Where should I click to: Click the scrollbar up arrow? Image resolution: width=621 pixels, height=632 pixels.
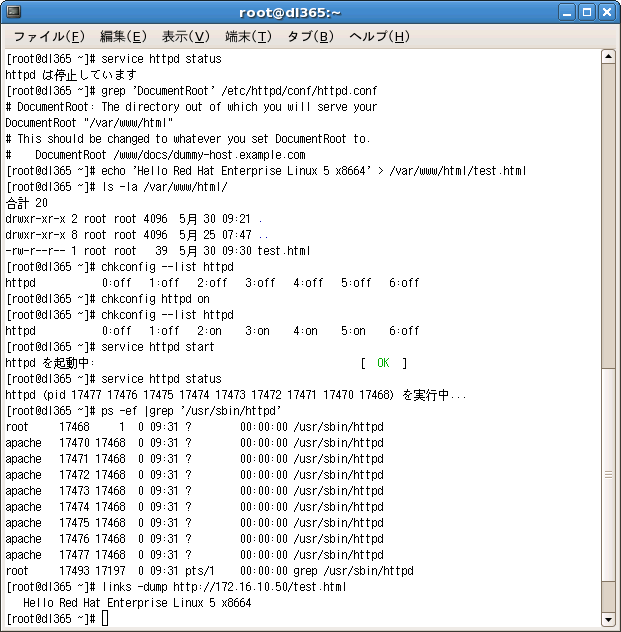pos(608,57)
